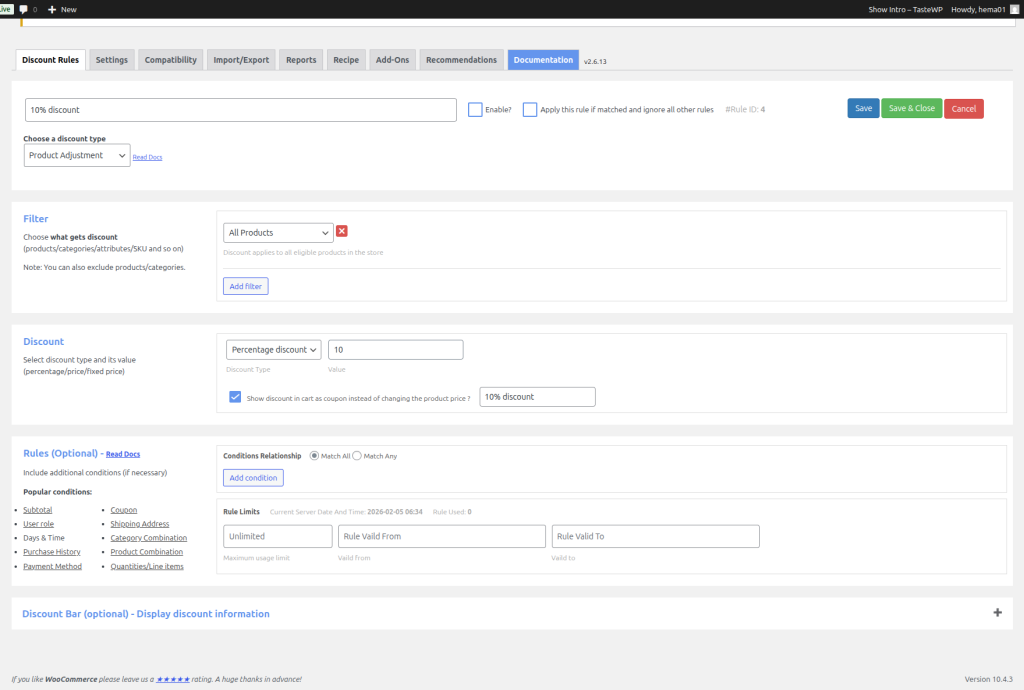Click the Rule Valid From field
Image resolution: width=1024 pixels, height=690 pixels.
(442, 537)
